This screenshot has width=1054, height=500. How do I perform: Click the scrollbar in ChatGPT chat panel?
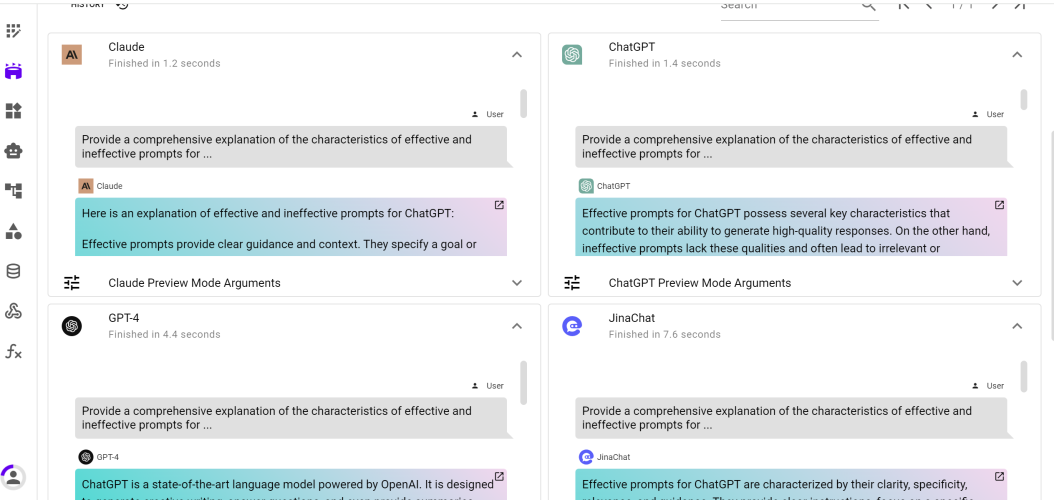pyautogui.click(x=1024, y=99)
